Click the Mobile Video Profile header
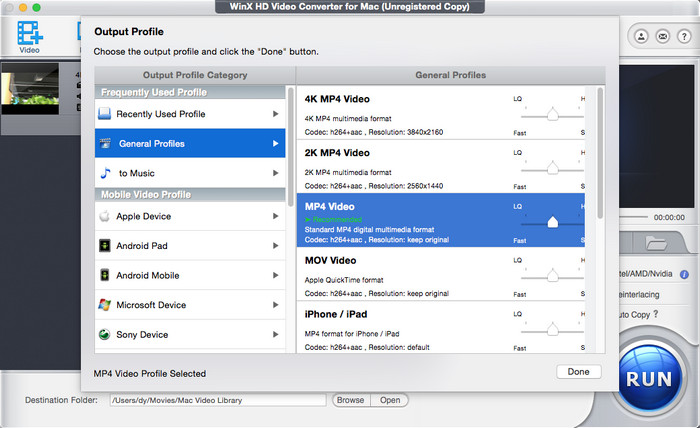Viewport: 700px width, 428px height. 190,194
